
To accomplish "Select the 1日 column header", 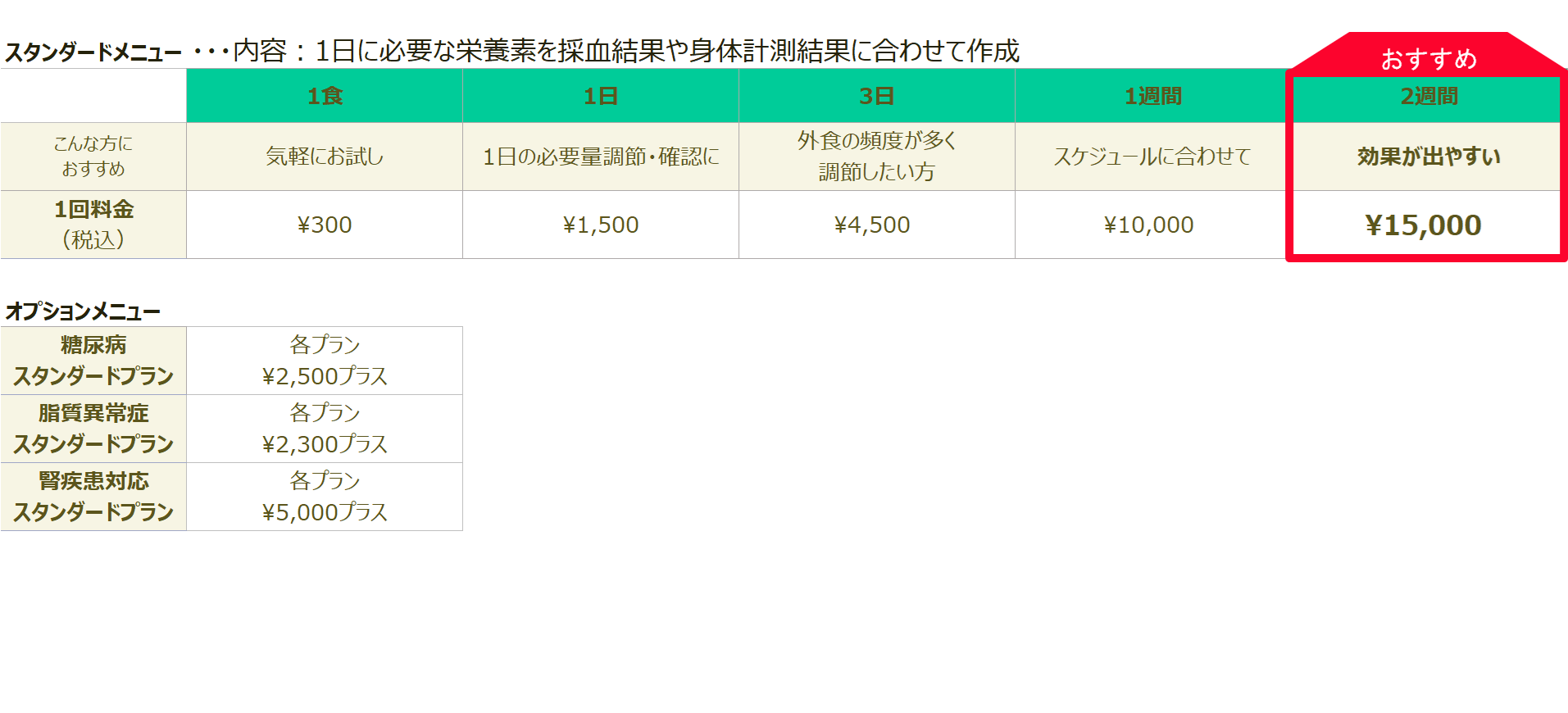I will tap(601, 96).
